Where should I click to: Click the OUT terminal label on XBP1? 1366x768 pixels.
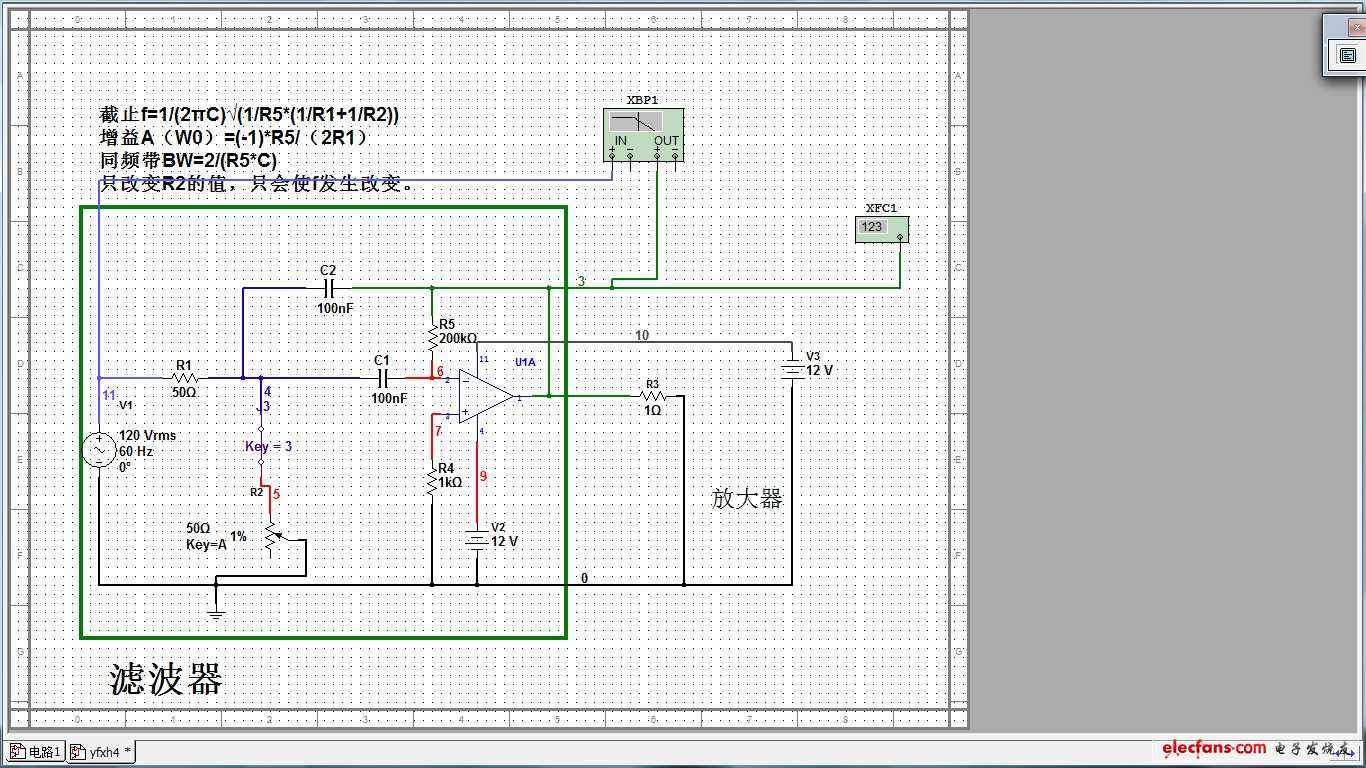pyautogui.click(x=666, y=140)
